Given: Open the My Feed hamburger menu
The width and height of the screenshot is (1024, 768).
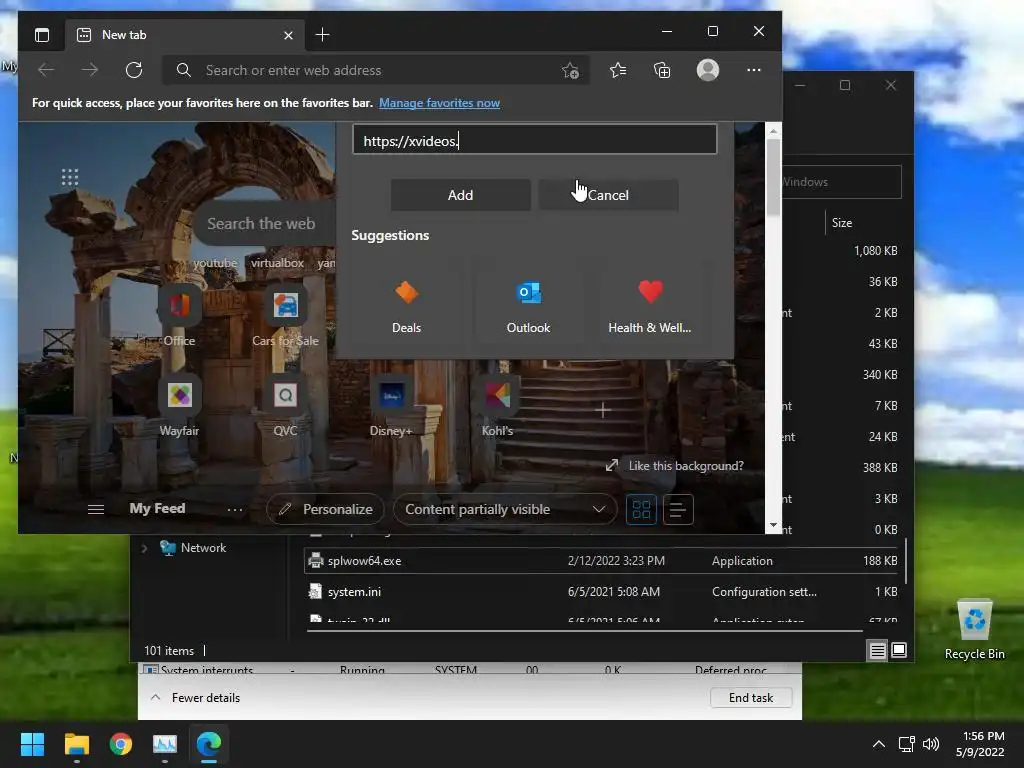Looking at the screenshot, I should pos(96,509).
